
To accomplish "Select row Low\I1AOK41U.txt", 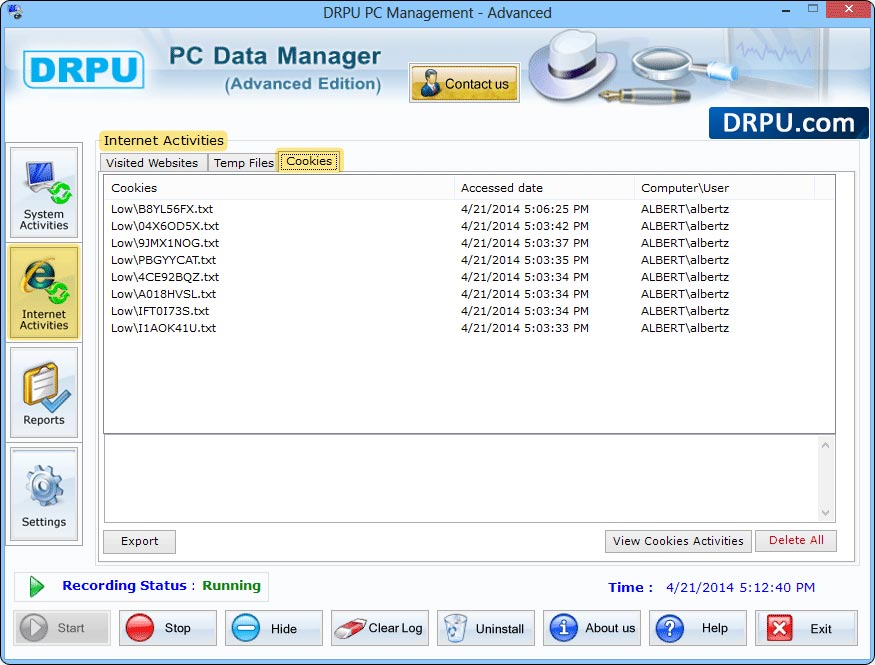I will coord(470,328).
